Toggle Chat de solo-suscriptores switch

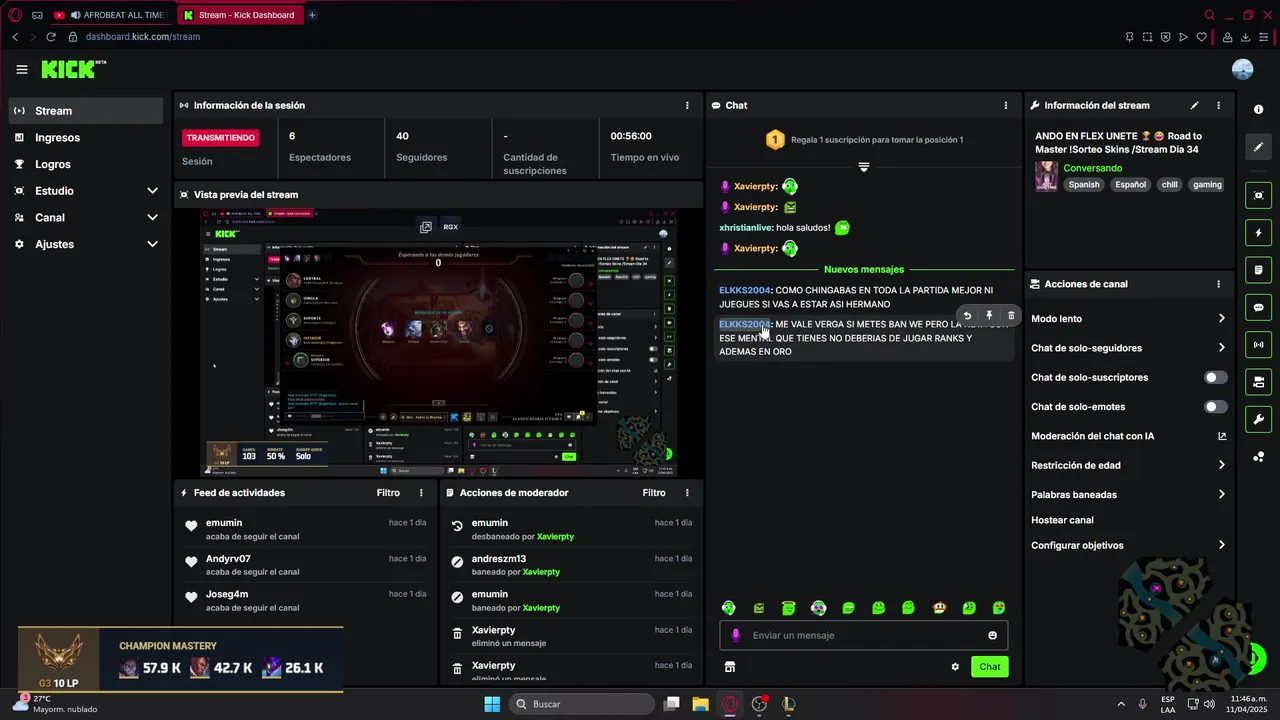[1215, 378]
